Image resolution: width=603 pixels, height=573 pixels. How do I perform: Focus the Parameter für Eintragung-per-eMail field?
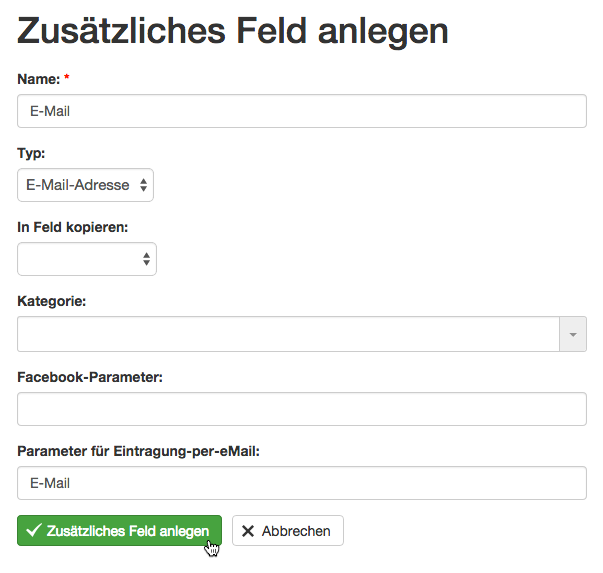pyautogui.click(x=302, y=483)
